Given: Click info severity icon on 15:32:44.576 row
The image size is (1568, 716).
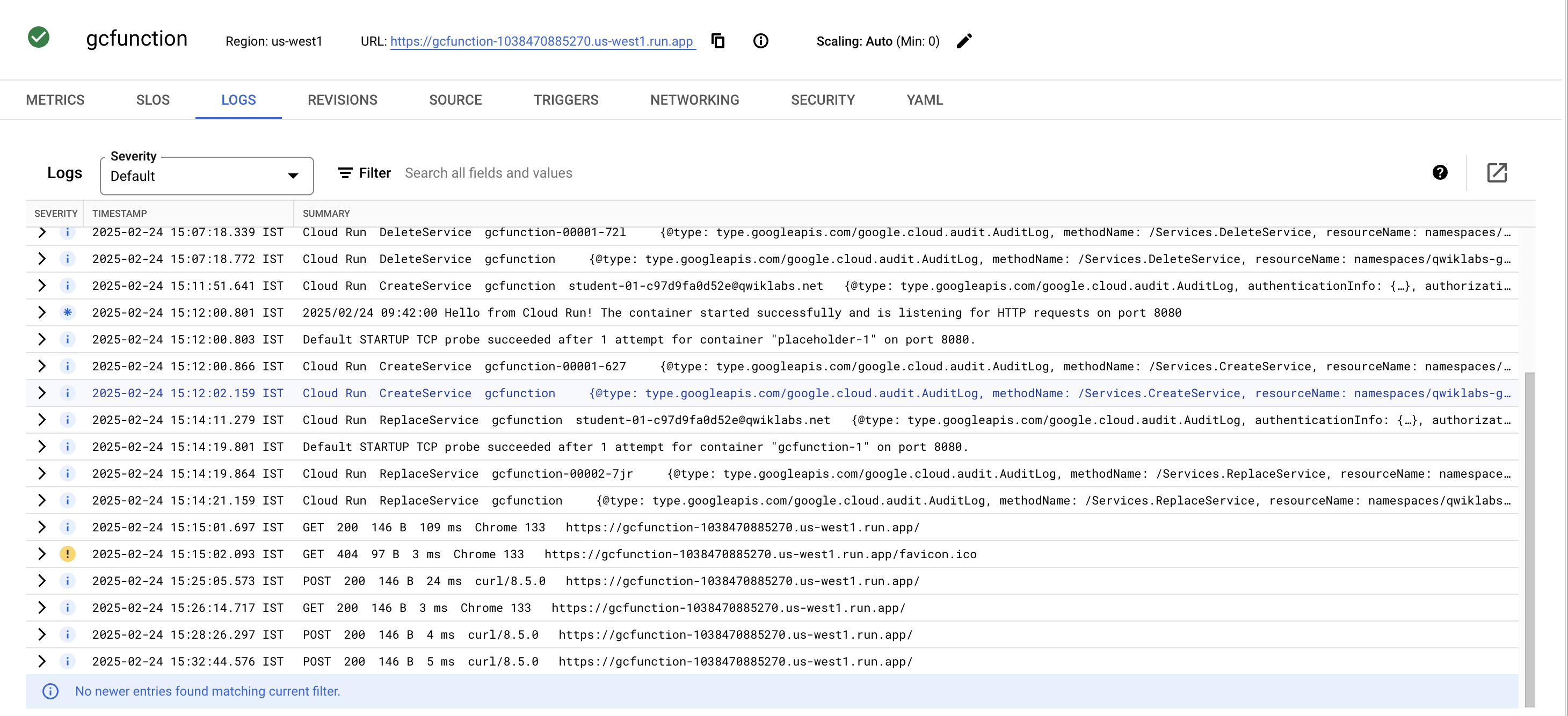Looking at the screenshot, I should tap(68, 661).
